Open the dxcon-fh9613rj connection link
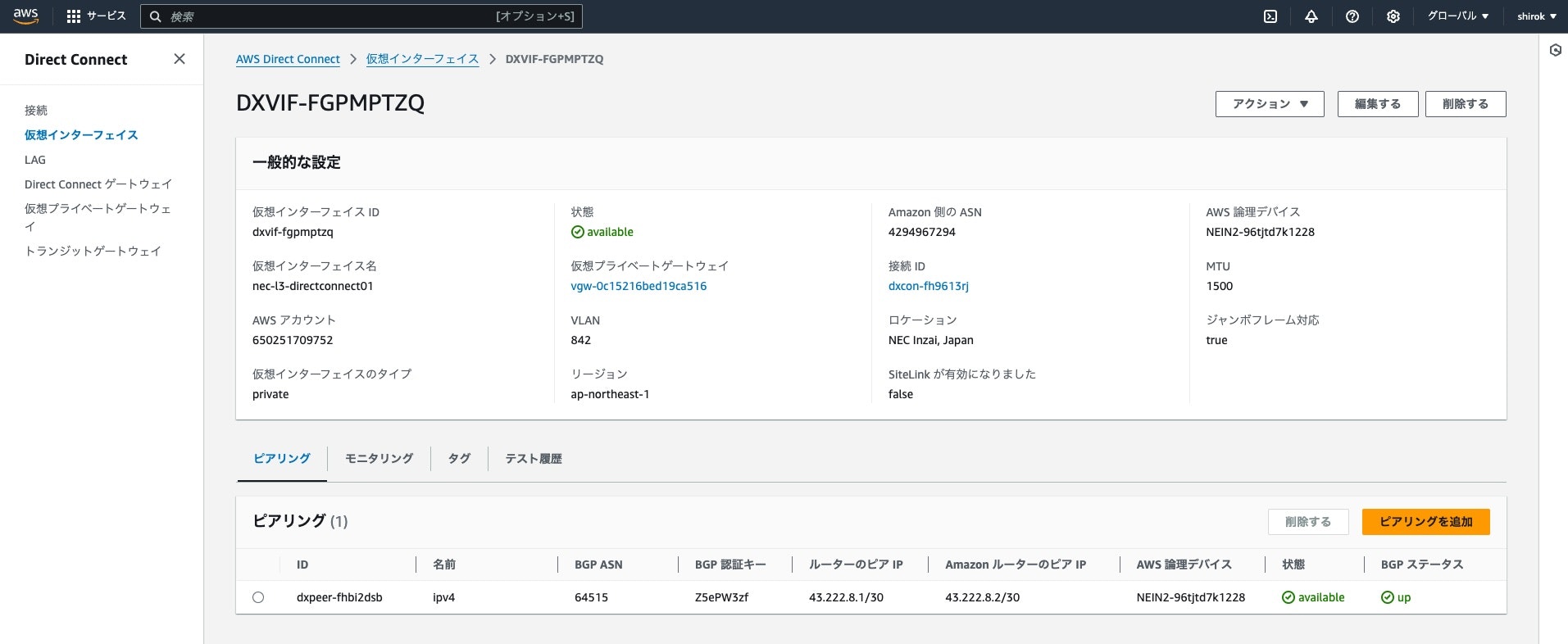Image resolution: width=1568 pixels, height=644 pixels. click(x=929, y=286)
